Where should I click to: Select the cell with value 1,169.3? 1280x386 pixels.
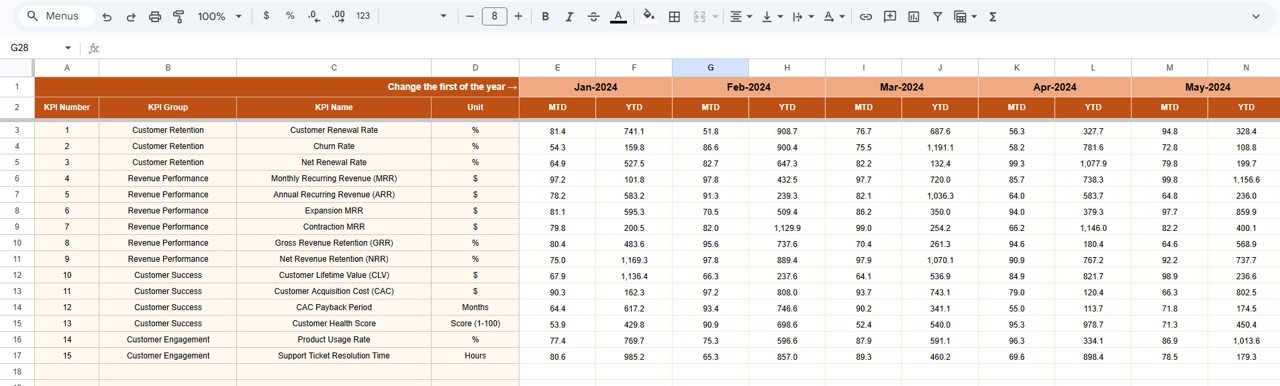634,259
